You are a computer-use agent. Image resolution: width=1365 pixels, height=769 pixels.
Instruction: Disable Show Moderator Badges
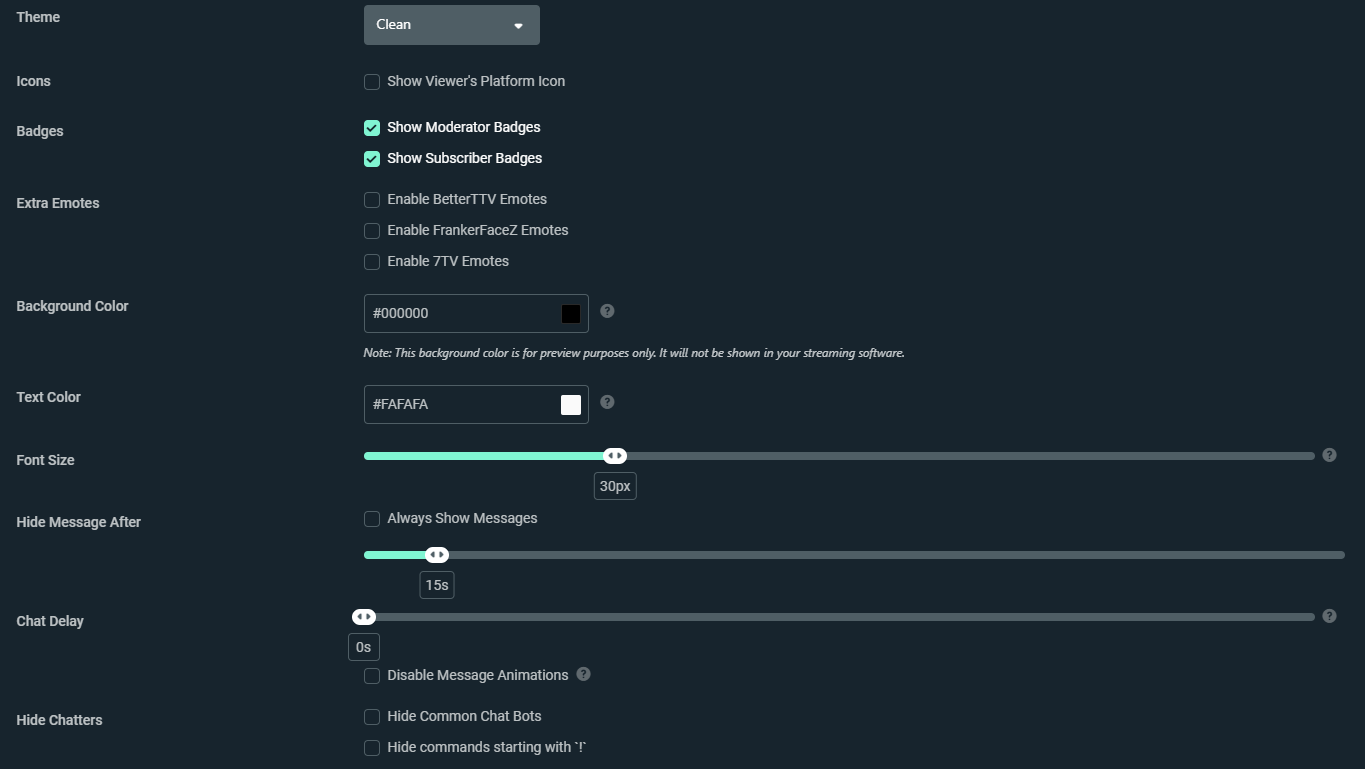tap(371, 128)
